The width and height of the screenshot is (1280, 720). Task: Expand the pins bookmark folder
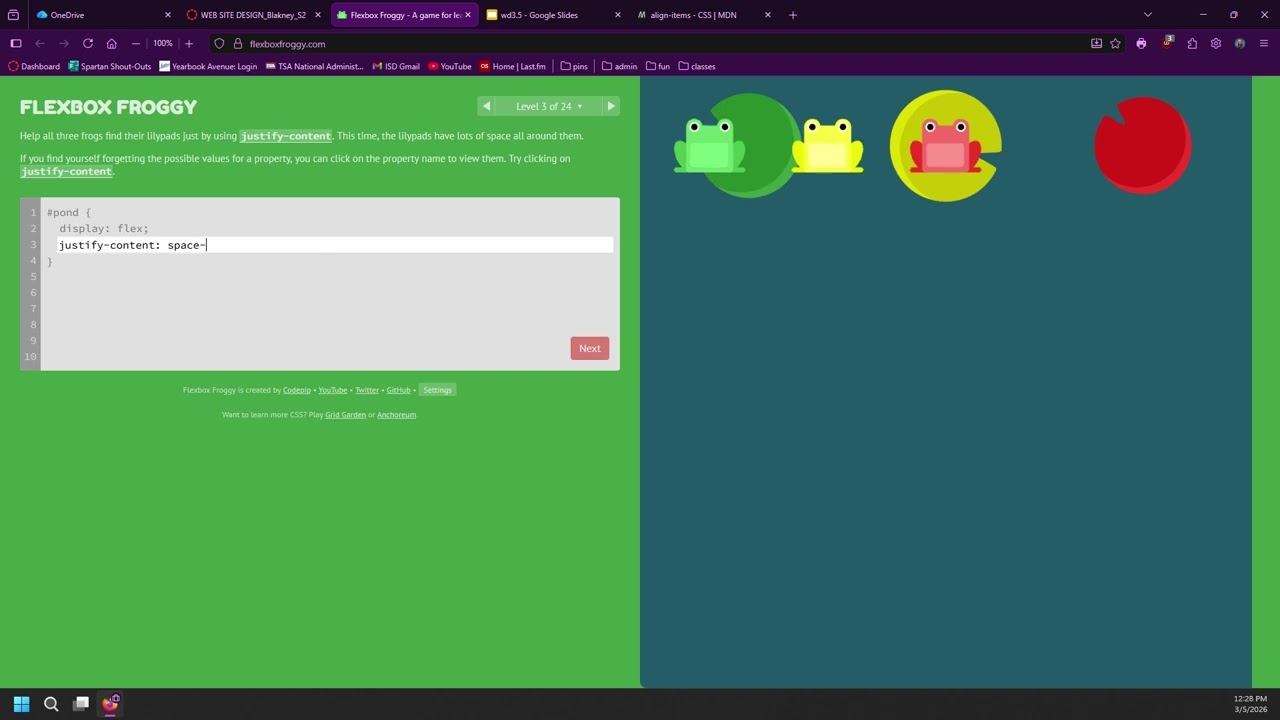coord(574,66)
